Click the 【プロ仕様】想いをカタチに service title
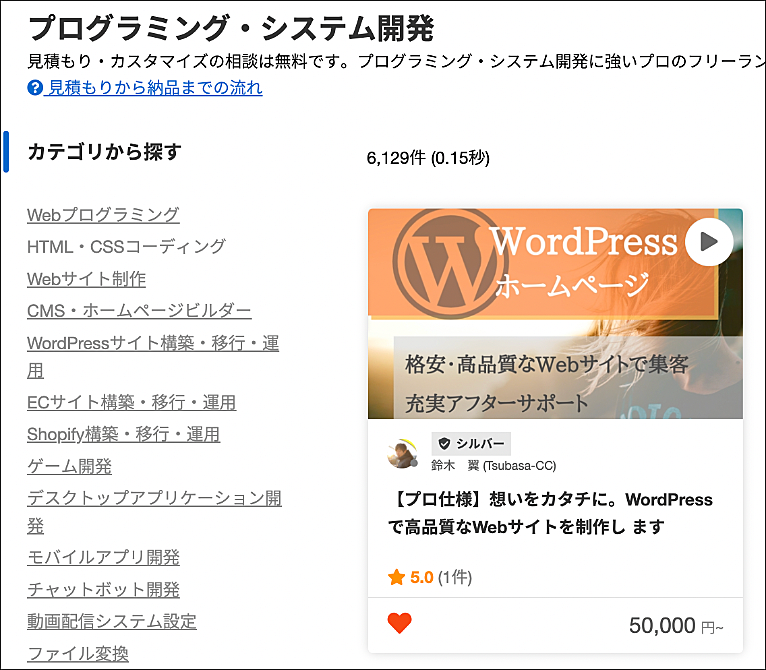 point(551,513)
